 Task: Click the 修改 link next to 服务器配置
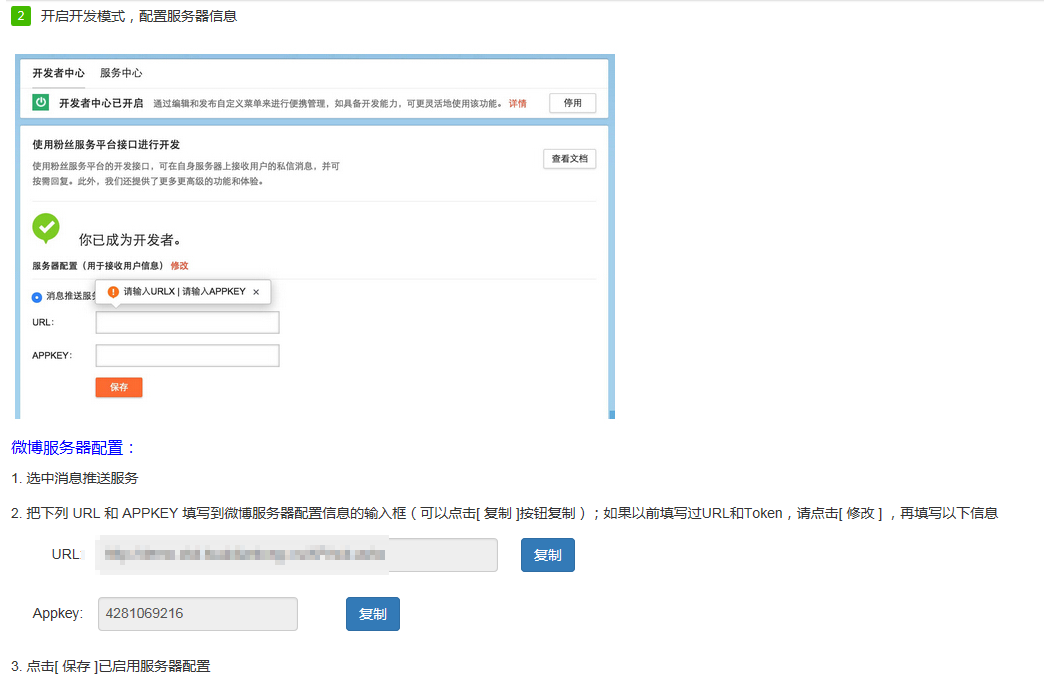click(179, 266)
